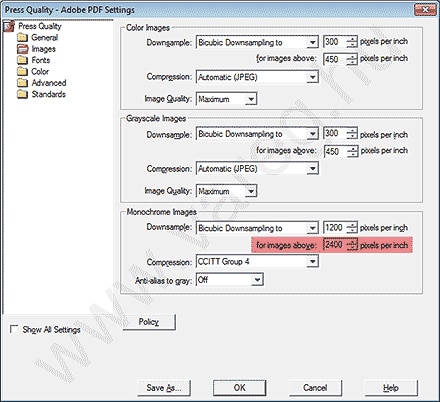Image resolution: width=440 pixels, height=402 pixels.
Task: Enable the Show All Settings checkbox
Action: pos(14,329)
